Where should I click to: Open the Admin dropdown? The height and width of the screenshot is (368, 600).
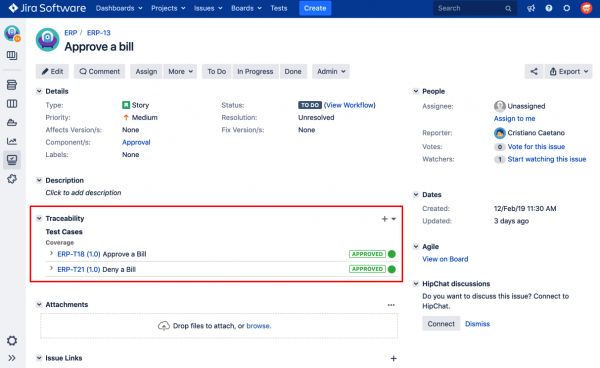pos(331,72)
